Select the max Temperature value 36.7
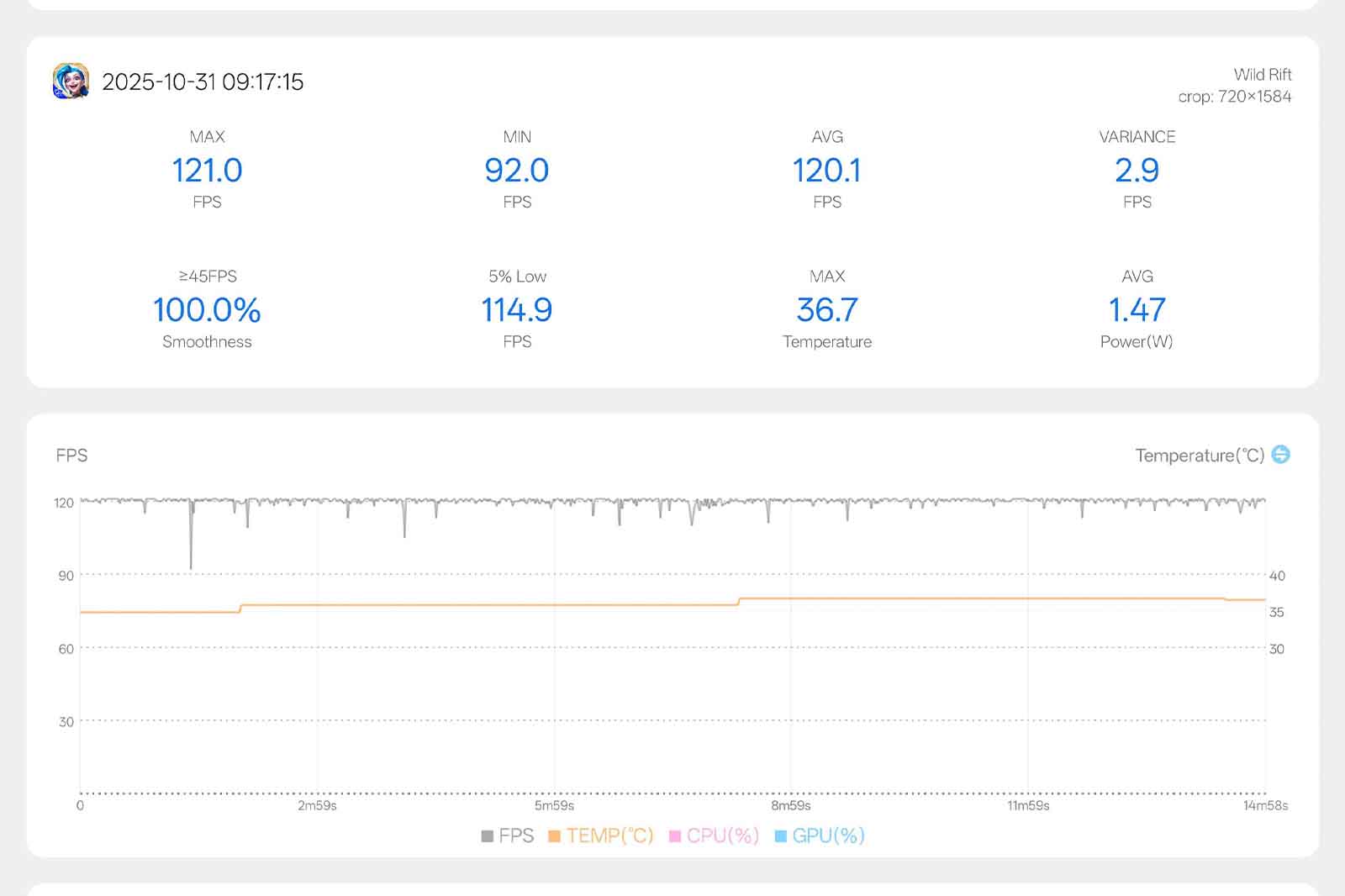 827,310
